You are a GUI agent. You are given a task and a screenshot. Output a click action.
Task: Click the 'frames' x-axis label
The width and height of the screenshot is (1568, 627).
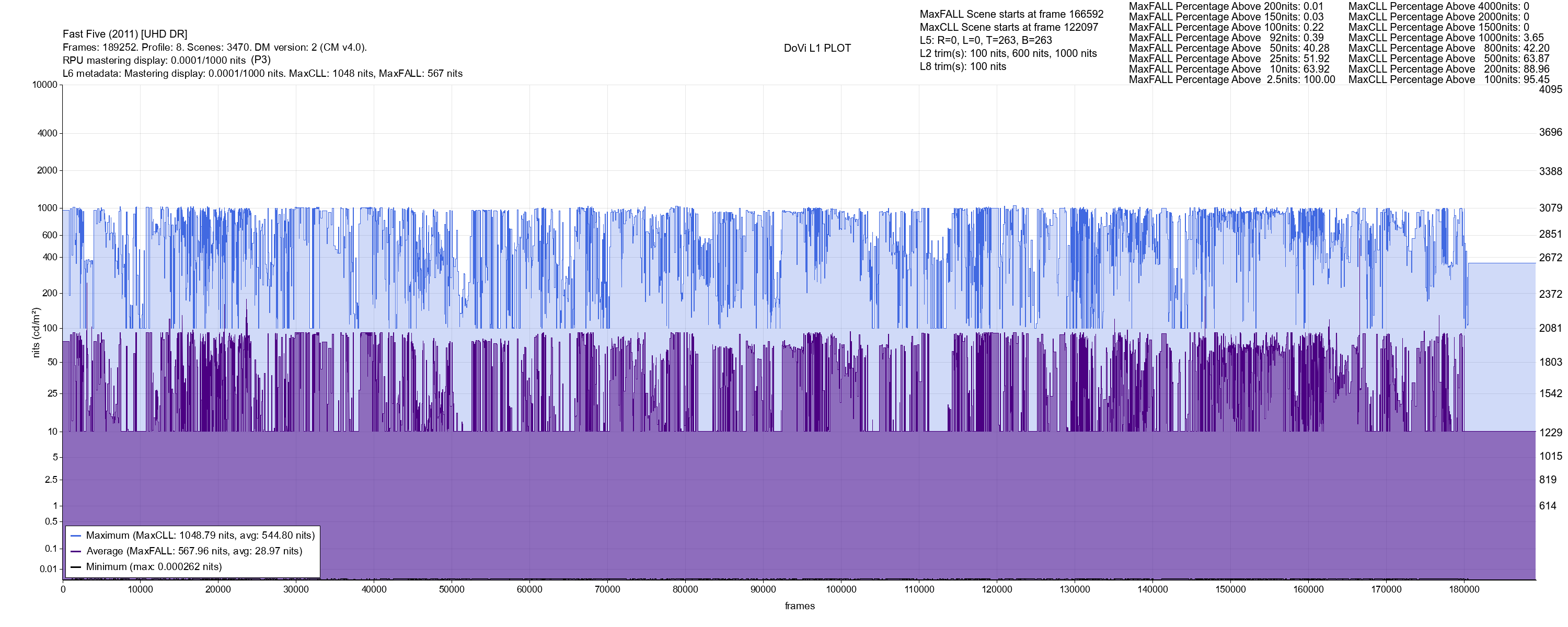[799, 606]
